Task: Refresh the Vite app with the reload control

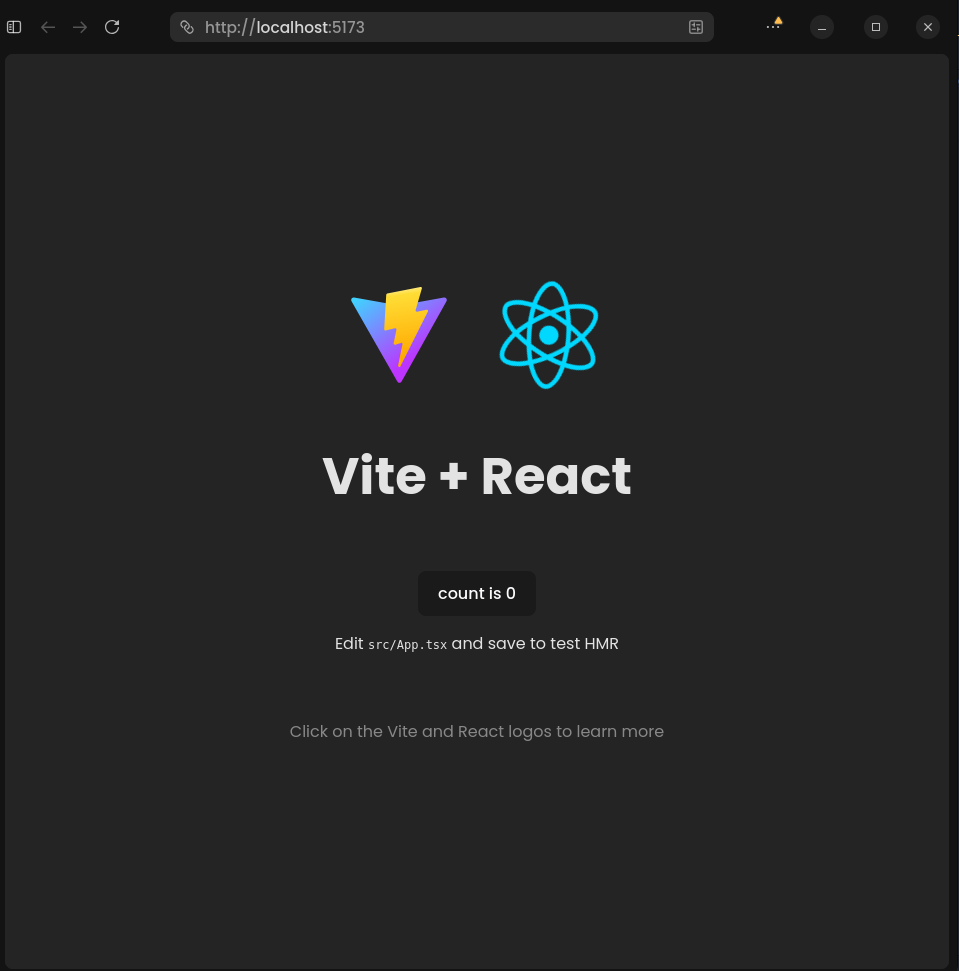Action: 112,27
